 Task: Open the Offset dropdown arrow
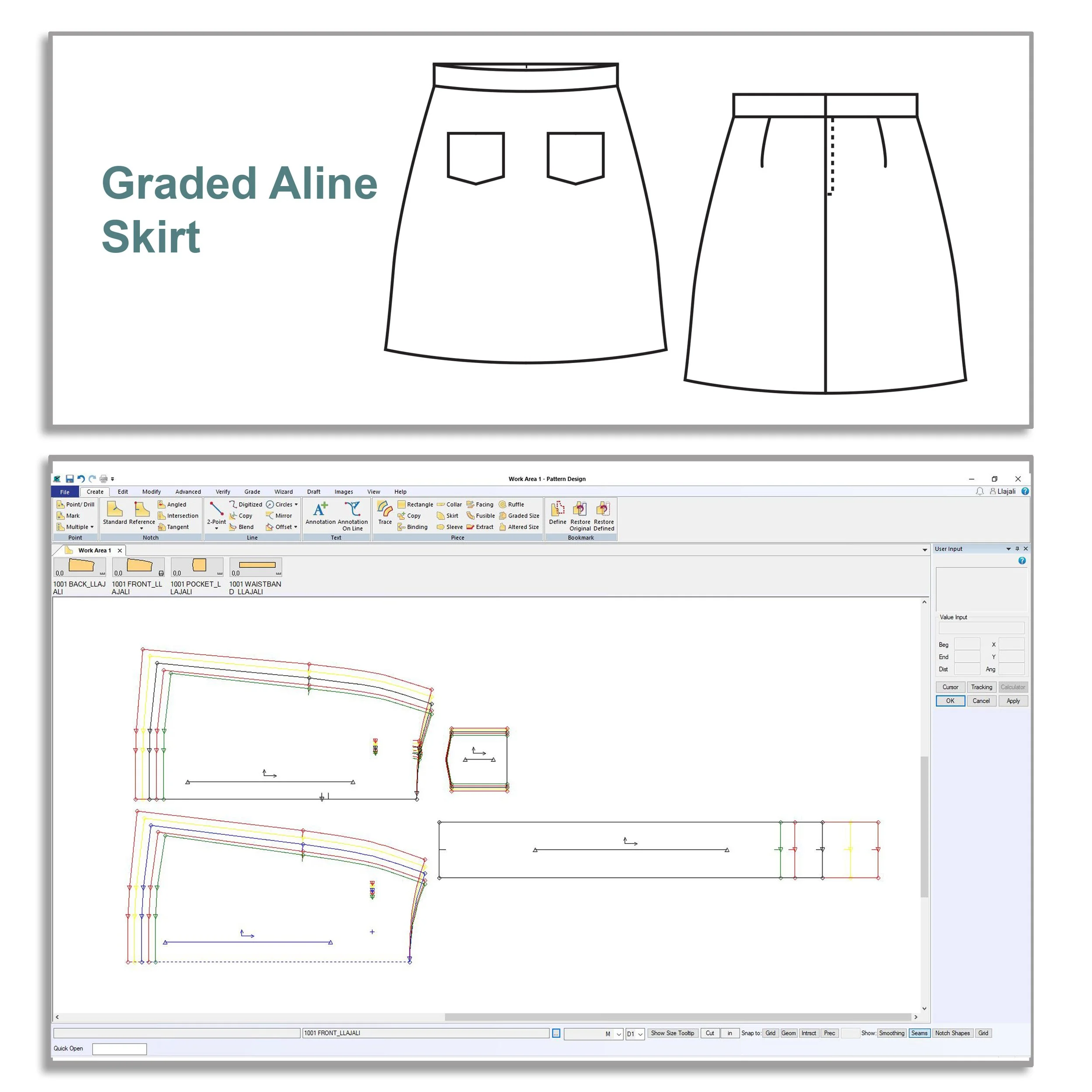pos(296,527)
